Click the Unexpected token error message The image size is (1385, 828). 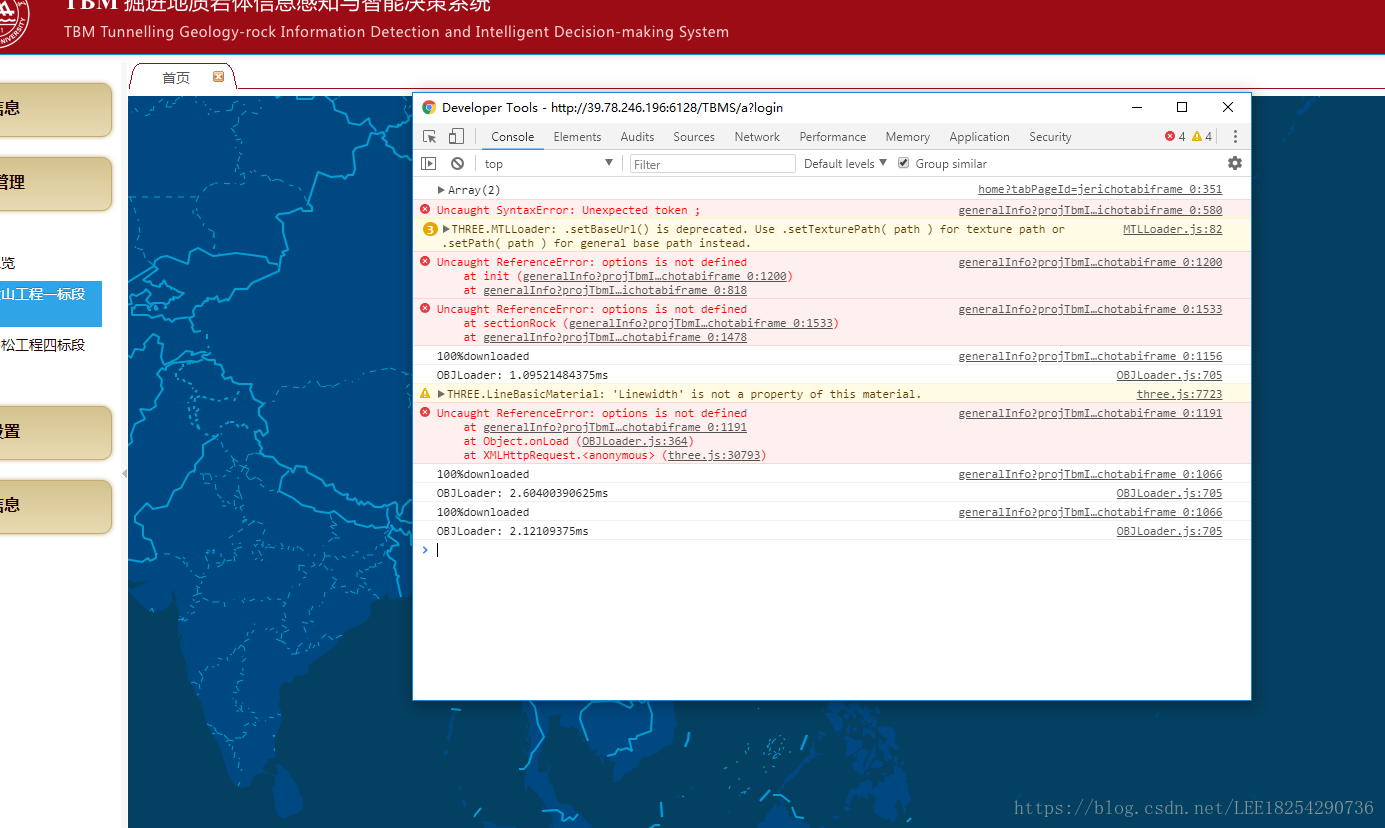coord(568,210)
